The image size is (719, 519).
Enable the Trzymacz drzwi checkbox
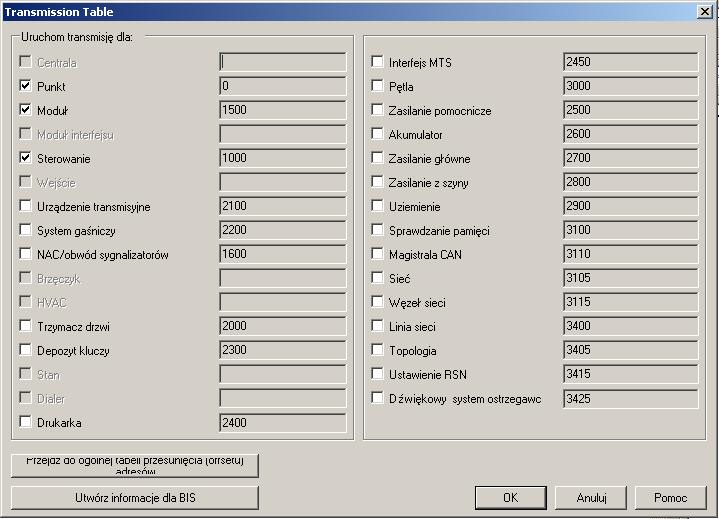pos(26,326)
